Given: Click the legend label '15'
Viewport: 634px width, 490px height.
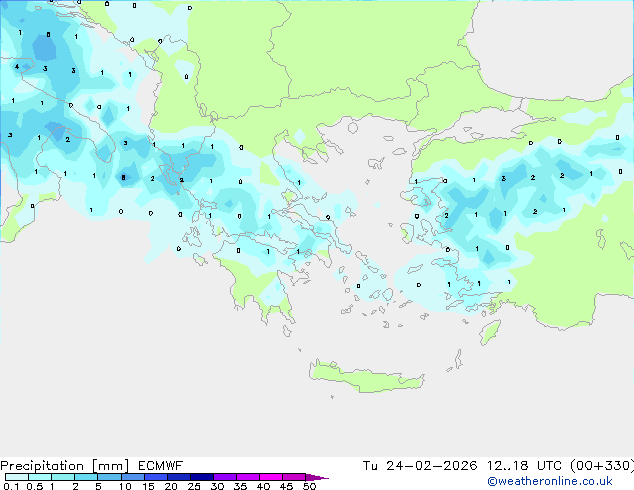Looking at the screenshot, I should click(148, 486).
